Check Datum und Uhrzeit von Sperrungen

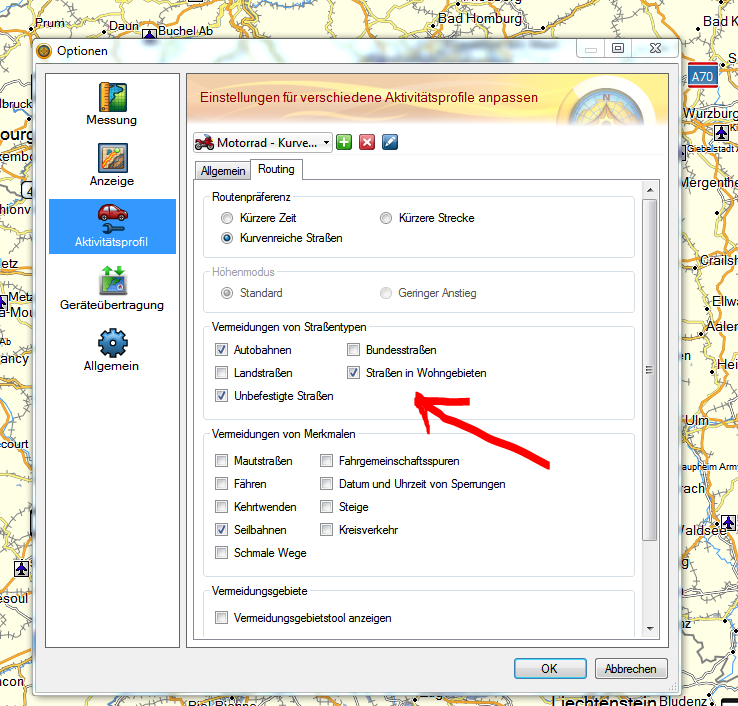(x=326, y=484)
